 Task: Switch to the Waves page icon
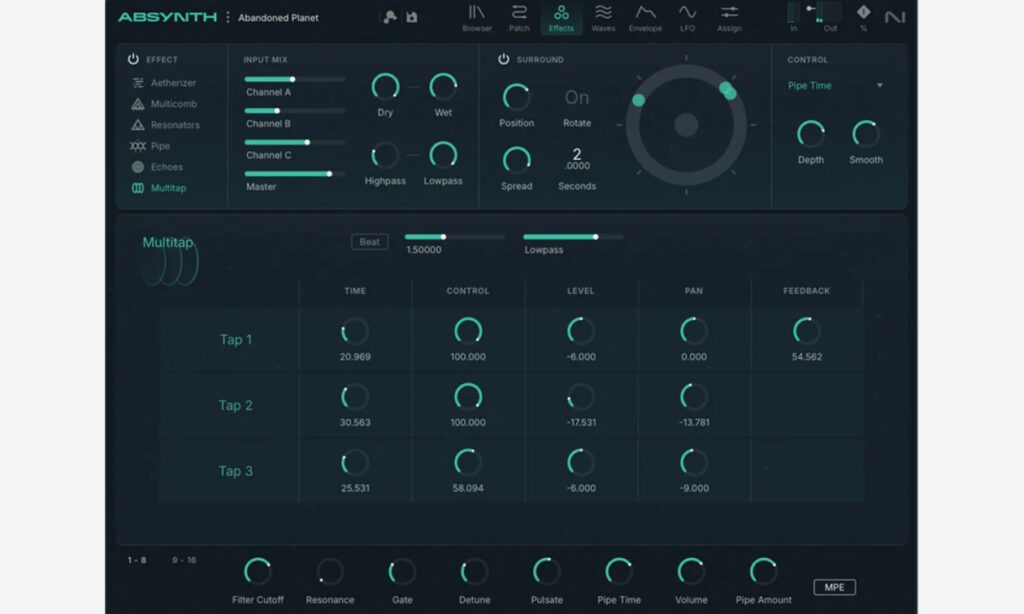[603, 18]
